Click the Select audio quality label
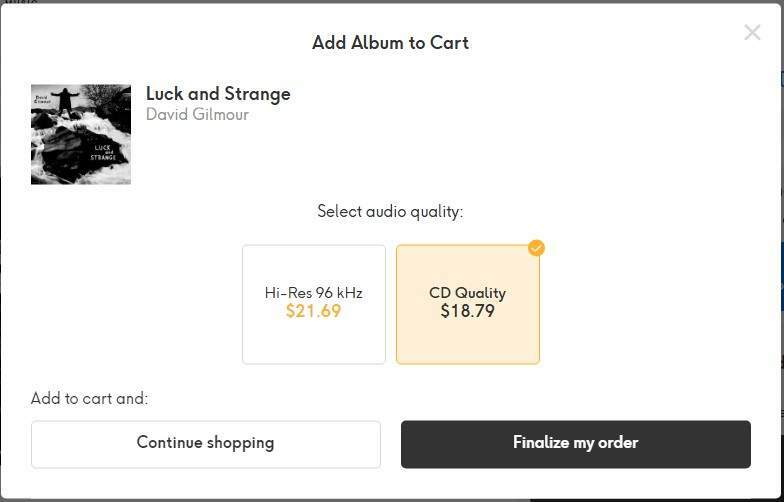784x502 pixels. point(390,212)
